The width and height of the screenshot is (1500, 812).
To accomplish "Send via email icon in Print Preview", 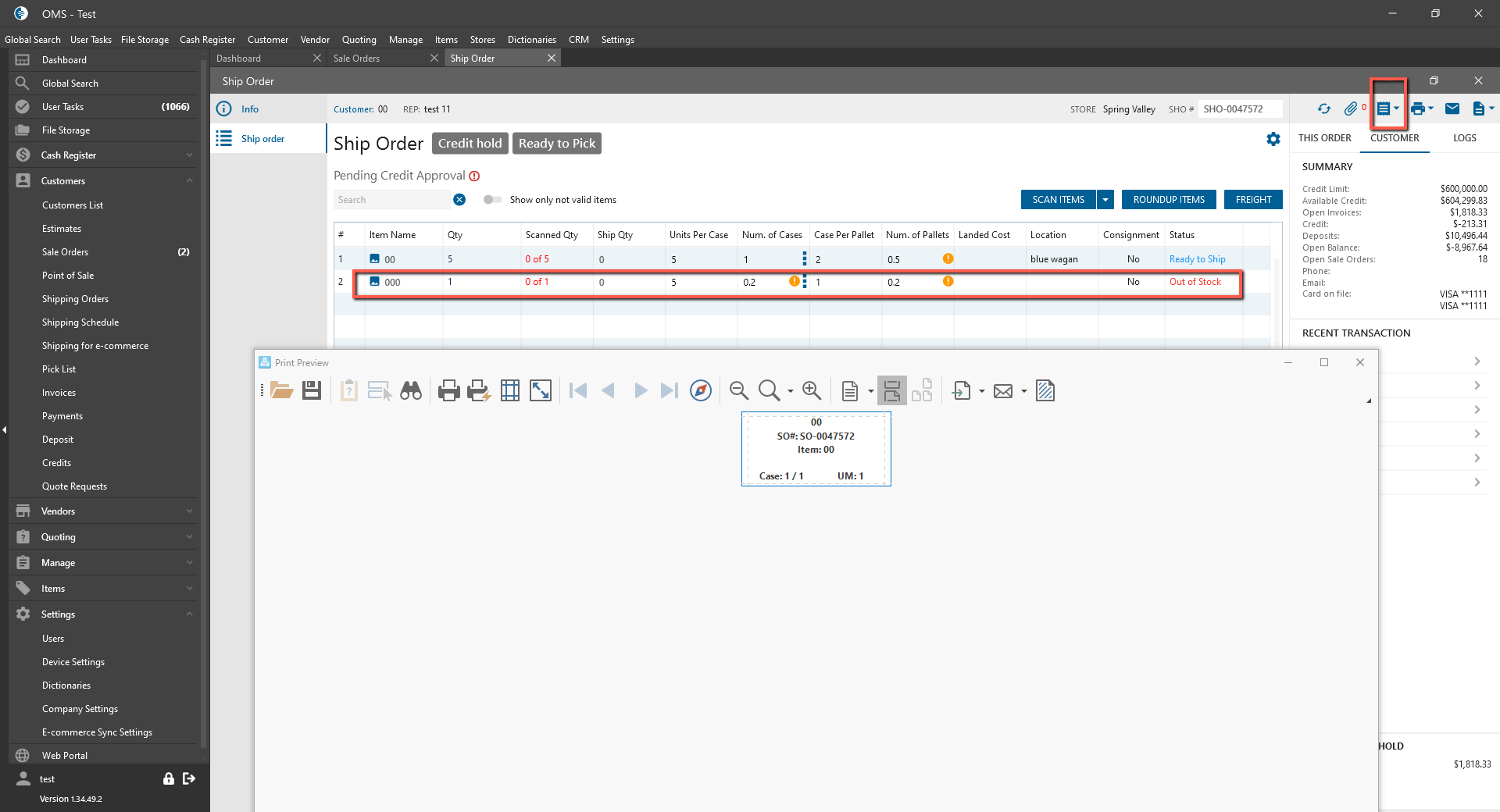I will click(1003, 391).
